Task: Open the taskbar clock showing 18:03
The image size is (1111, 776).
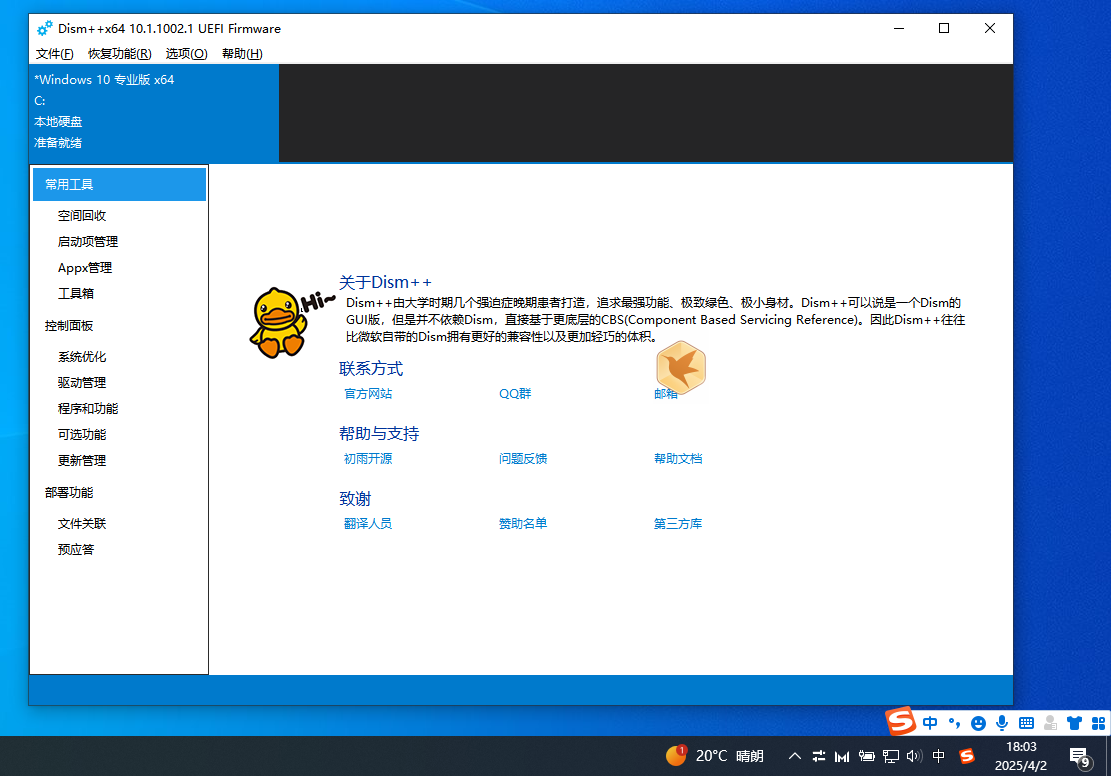Action: tap(1021, 756)
